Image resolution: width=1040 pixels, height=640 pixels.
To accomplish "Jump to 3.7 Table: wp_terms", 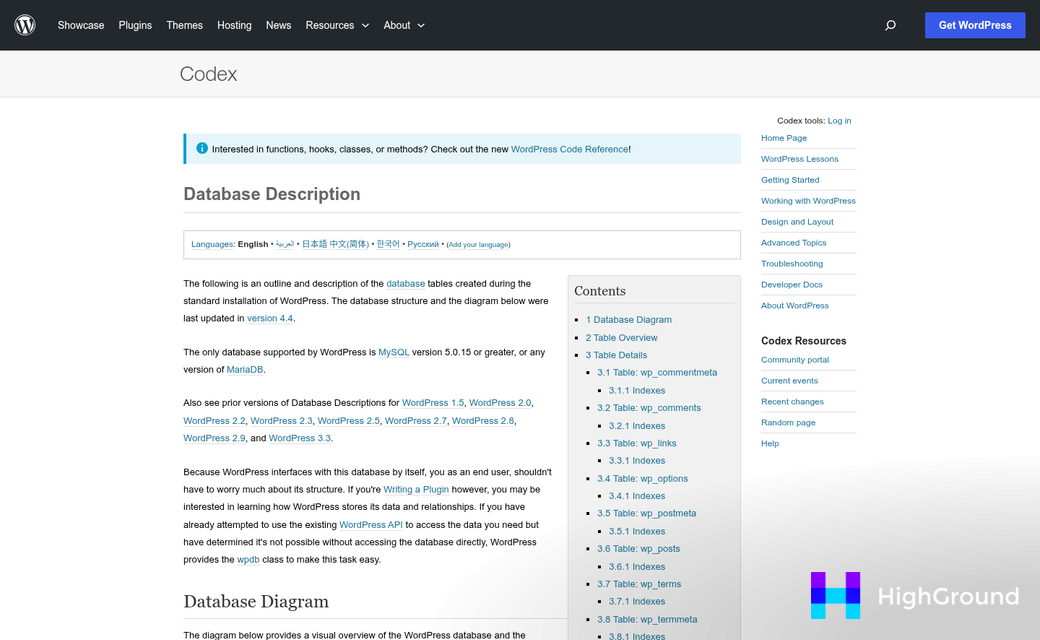I will 639,584.
